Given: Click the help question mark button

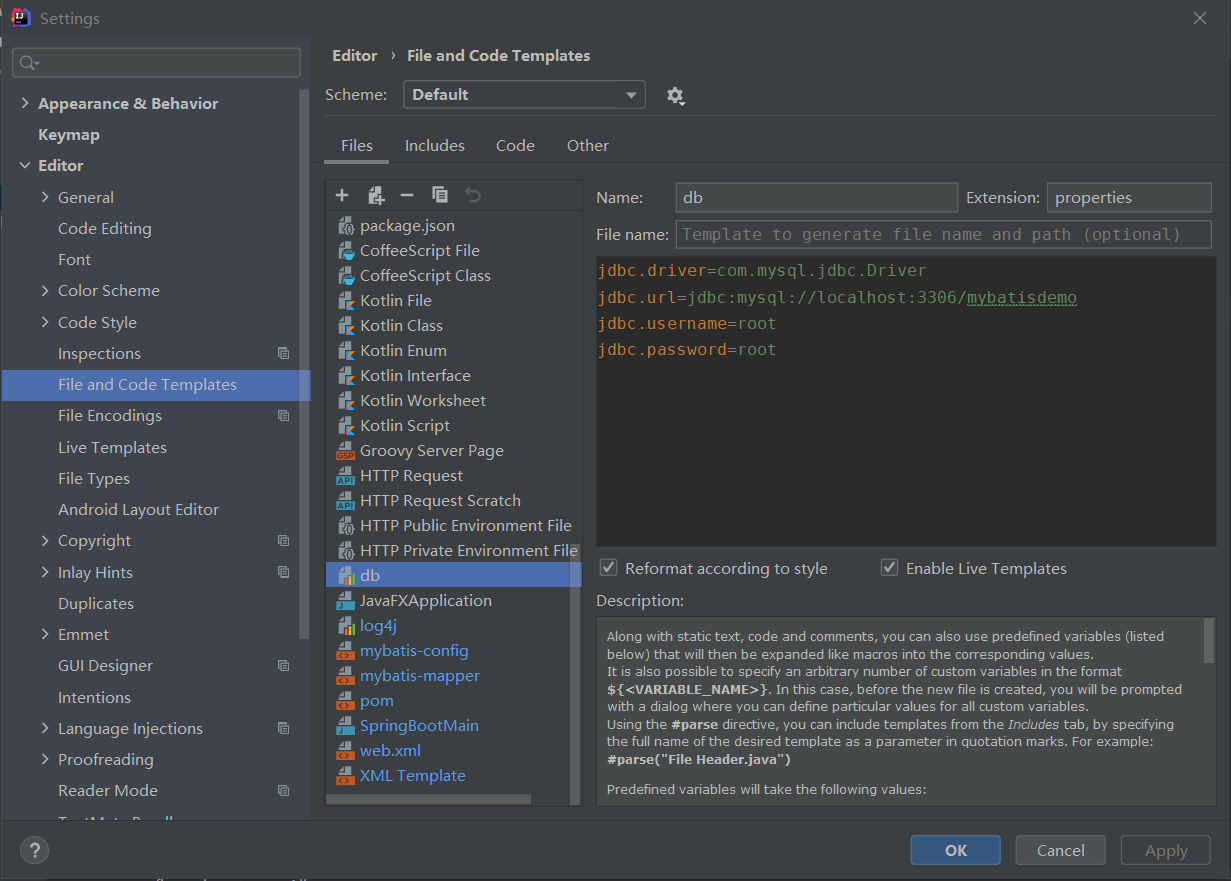Looking at the screenshot, I should 34,851.
